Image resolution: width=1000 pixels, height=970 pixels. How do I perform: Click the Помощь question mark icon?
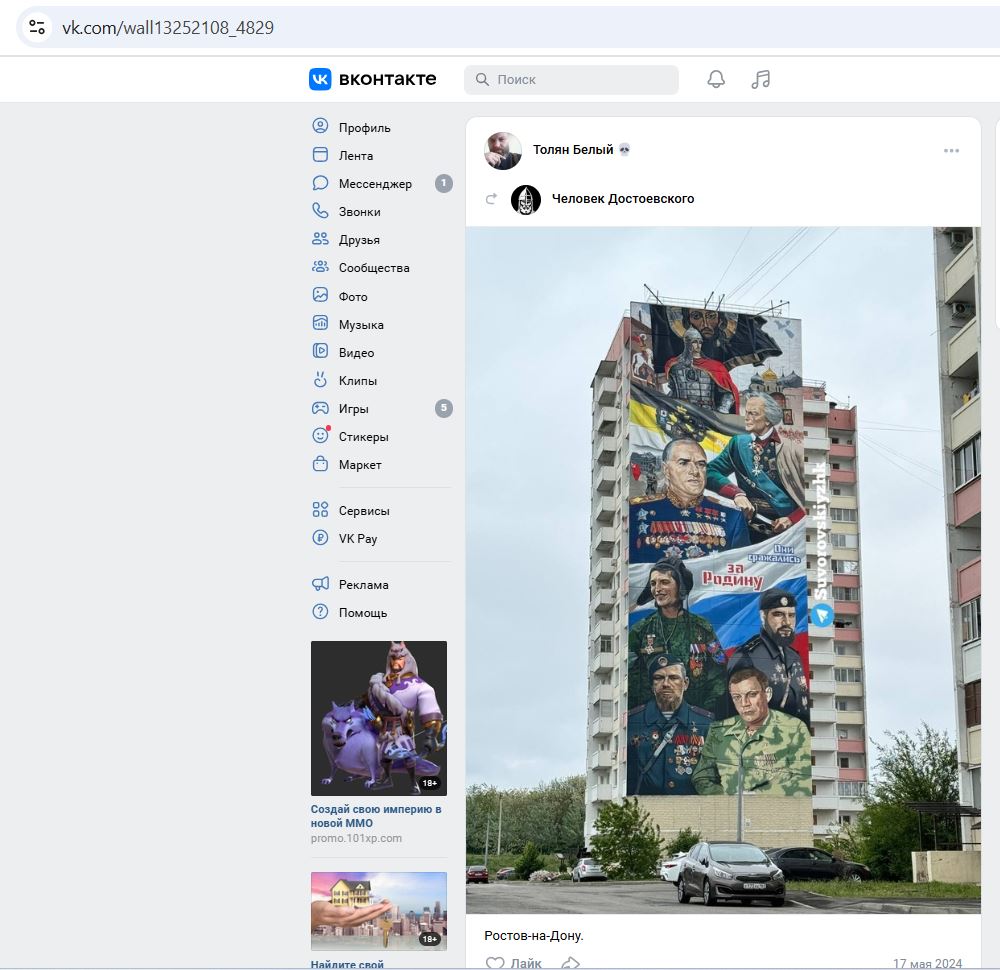pos(320,612)
